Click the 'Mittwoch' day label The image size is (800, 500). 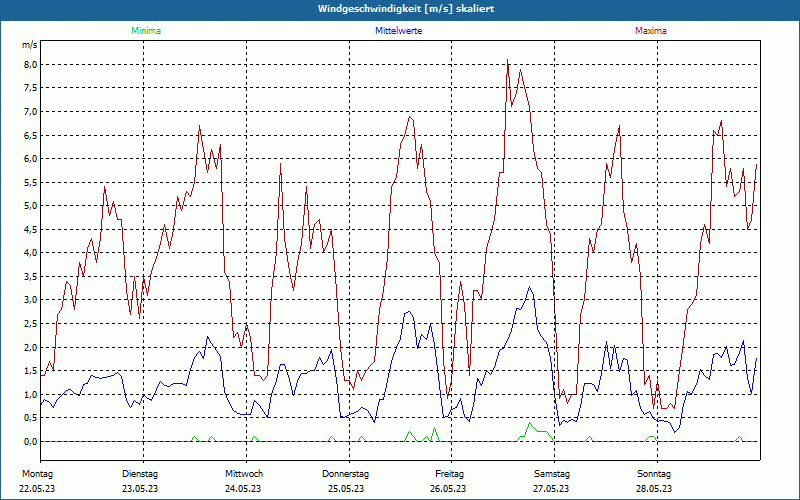(244, 474)
